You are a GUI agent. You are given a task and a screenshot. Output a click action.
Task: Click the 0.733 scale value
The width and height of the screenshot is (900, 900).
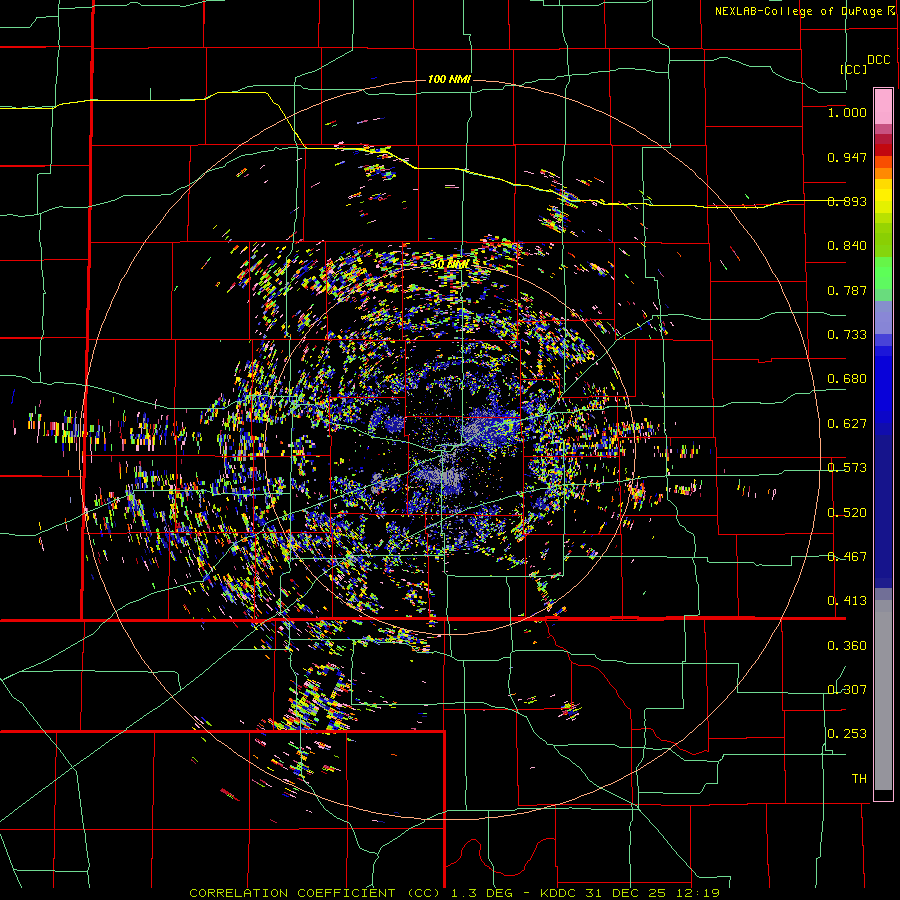coord(847,335)
